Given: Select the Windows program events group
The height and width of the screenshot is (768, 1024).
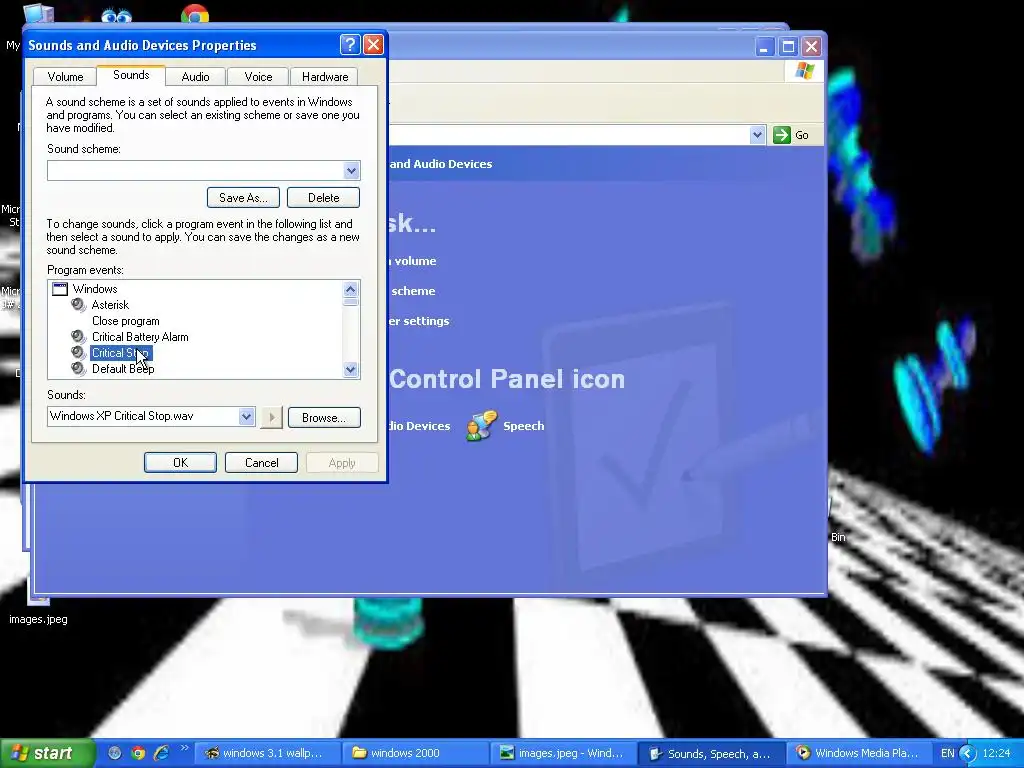Looking at the screenshot, I should [95, 289].
